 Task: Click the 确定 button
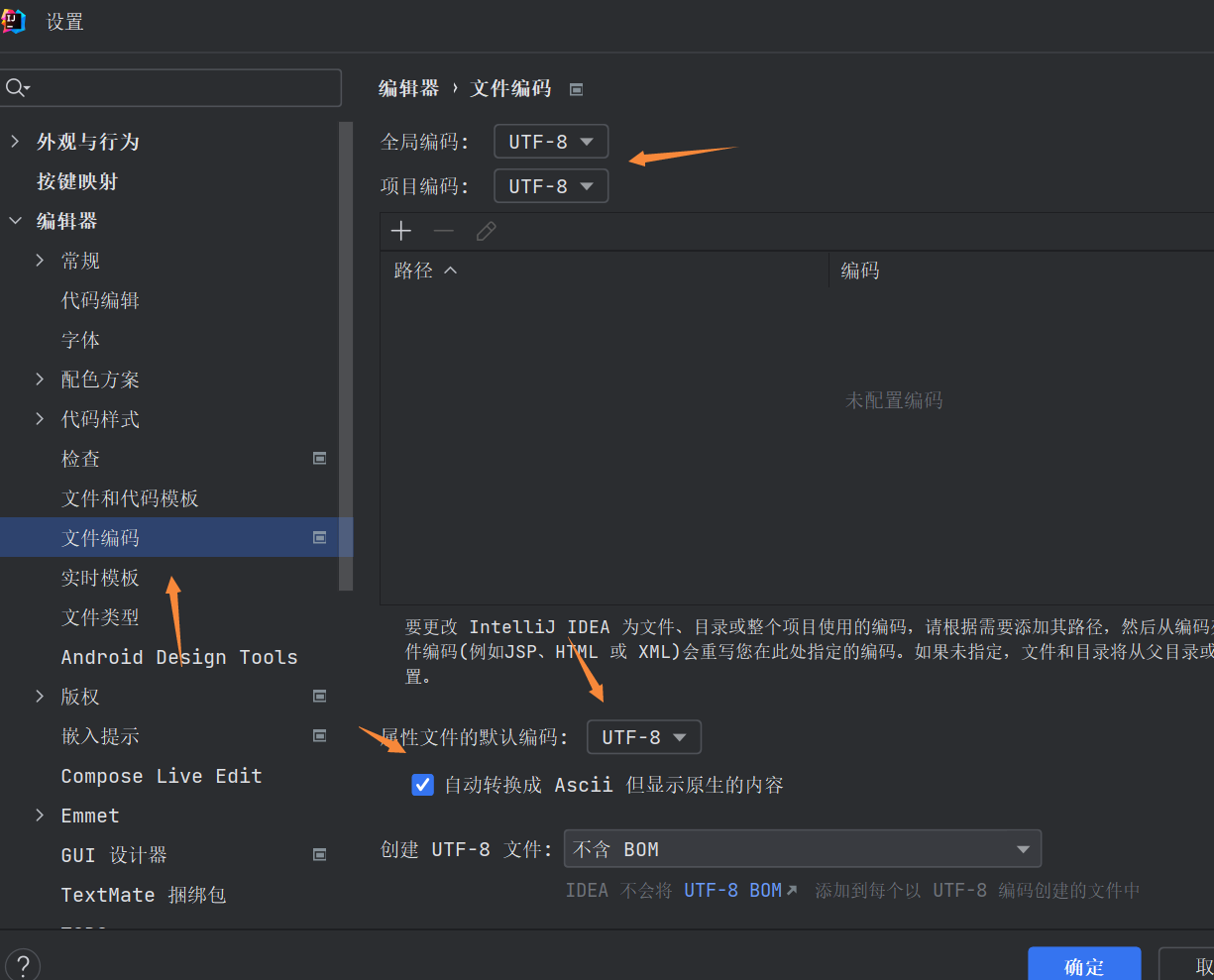pos(1084,966)
